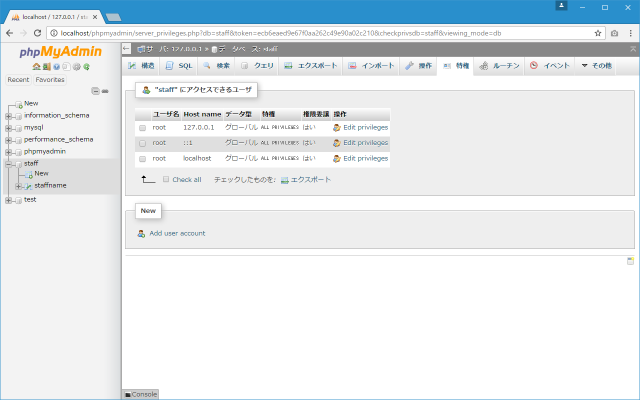Click the camera extension icon in browser toolbar
The image size is (640, 400).
tap(614, 33)
